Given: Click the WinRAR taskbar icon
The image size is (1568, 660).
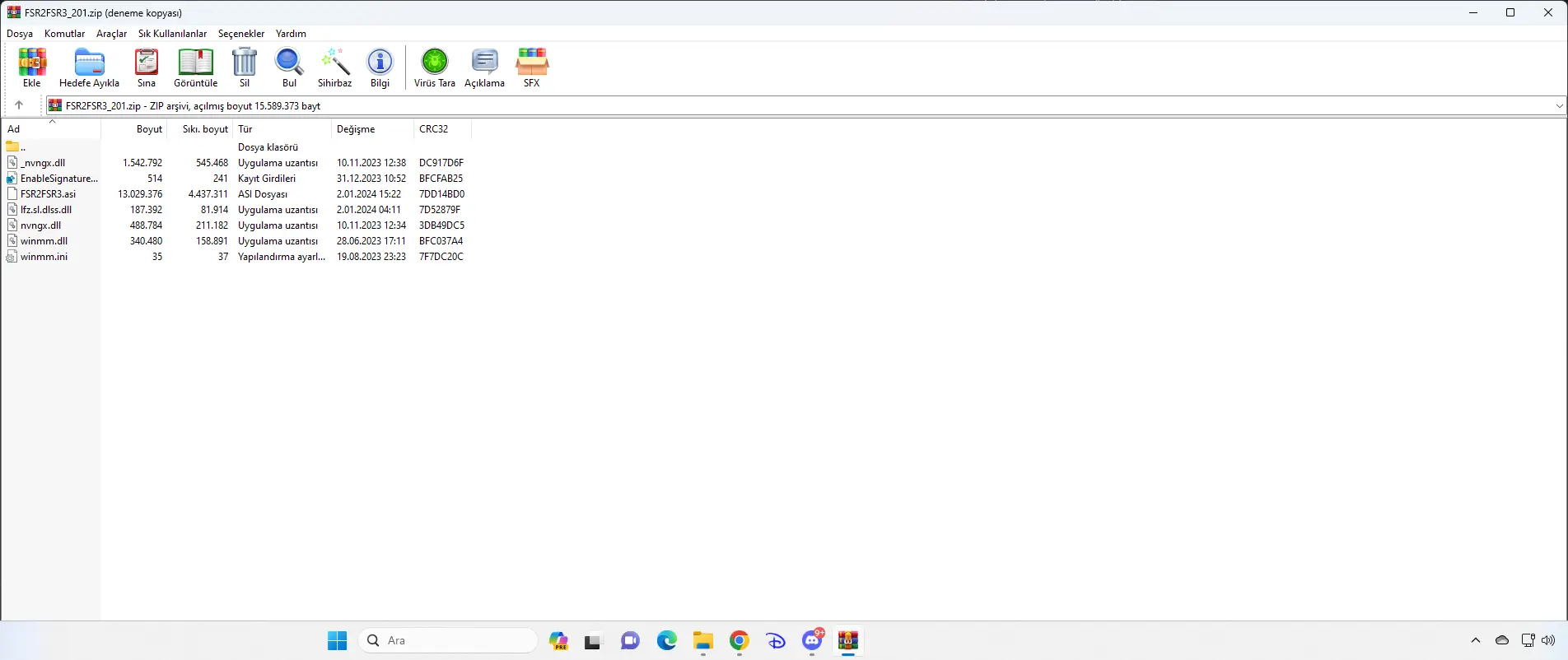Looking at the screenshot, I should tap(848, 640).
